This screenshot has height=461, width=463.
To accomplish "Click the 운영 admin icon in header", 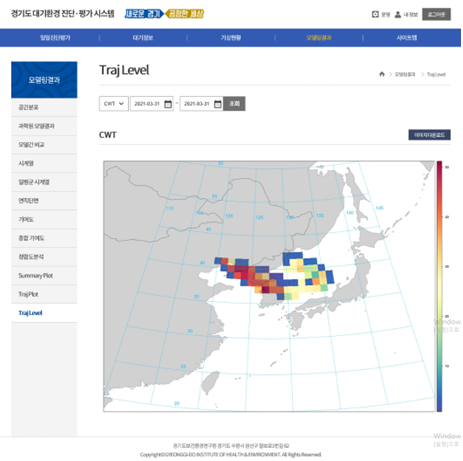I will (375, 14).
